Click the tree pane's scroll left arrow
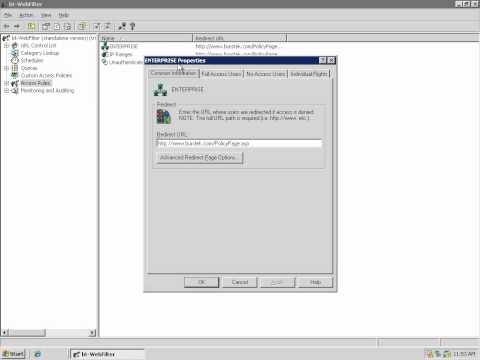 tap(5, 333)
